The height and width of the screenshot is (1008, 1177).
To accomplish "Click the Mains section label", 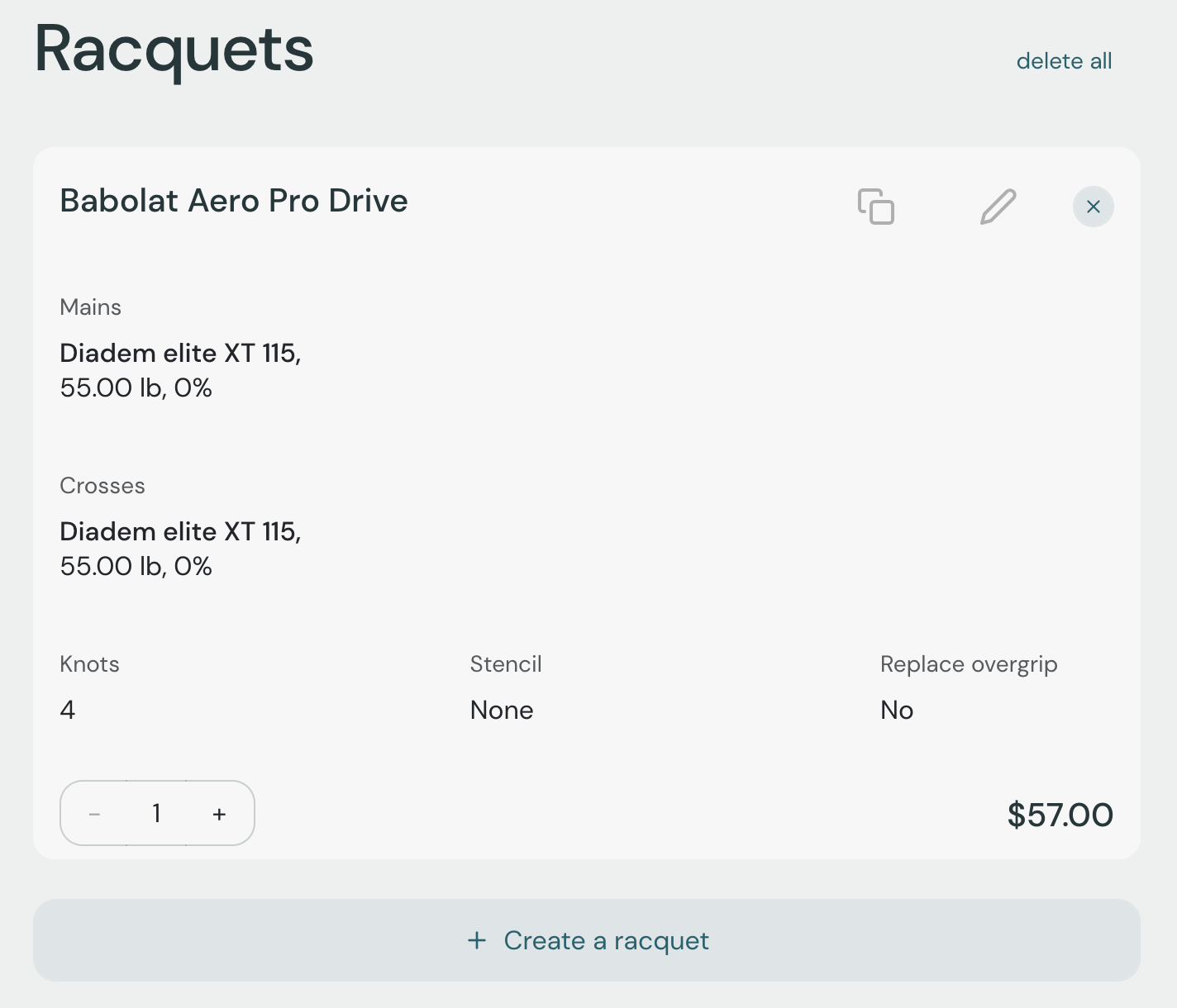I will click(91, 307).
